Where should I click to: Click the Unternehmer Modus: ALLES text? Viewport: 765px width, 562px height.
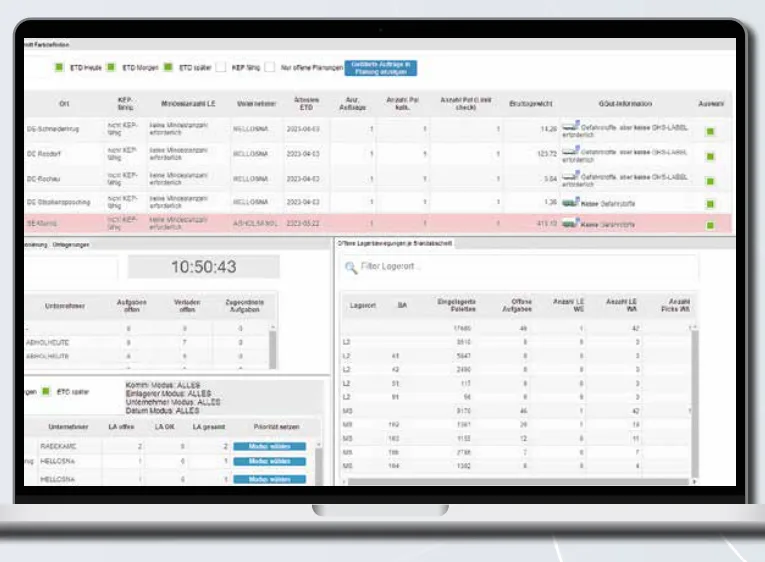tap(173, 402)
